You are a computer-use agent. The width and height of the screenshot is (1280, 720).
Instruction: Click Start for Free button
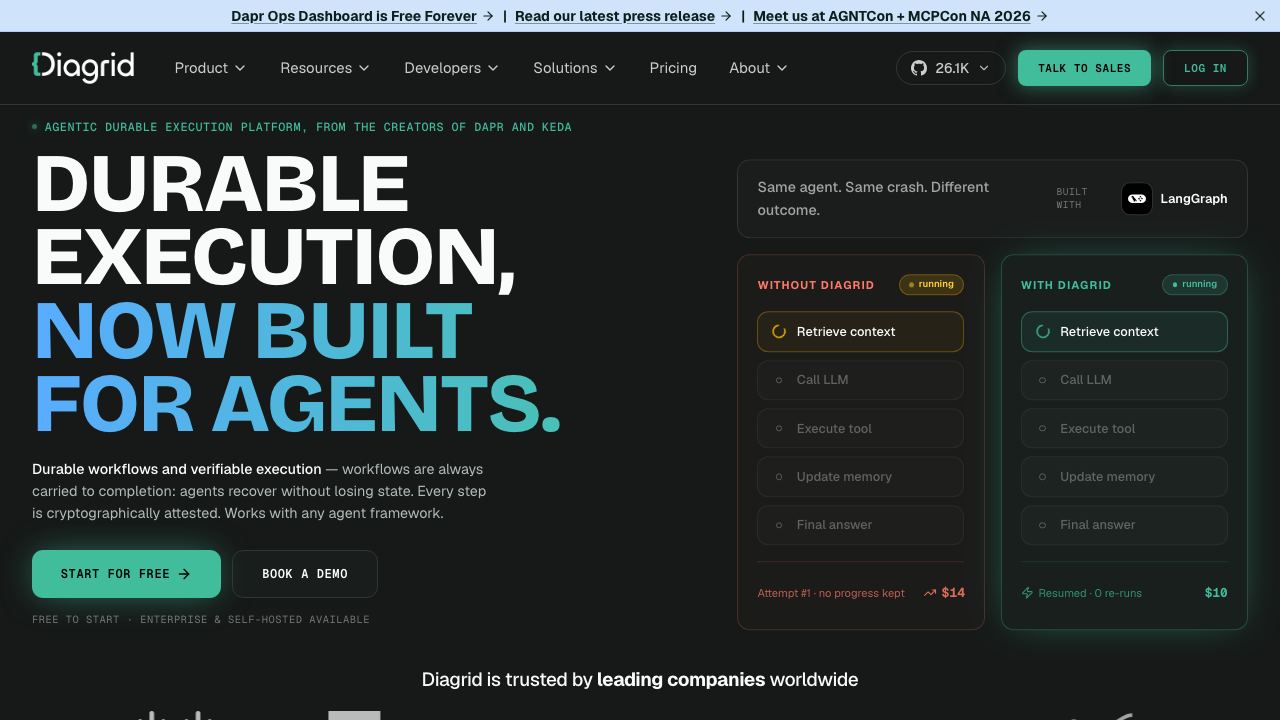pos(126,574)
